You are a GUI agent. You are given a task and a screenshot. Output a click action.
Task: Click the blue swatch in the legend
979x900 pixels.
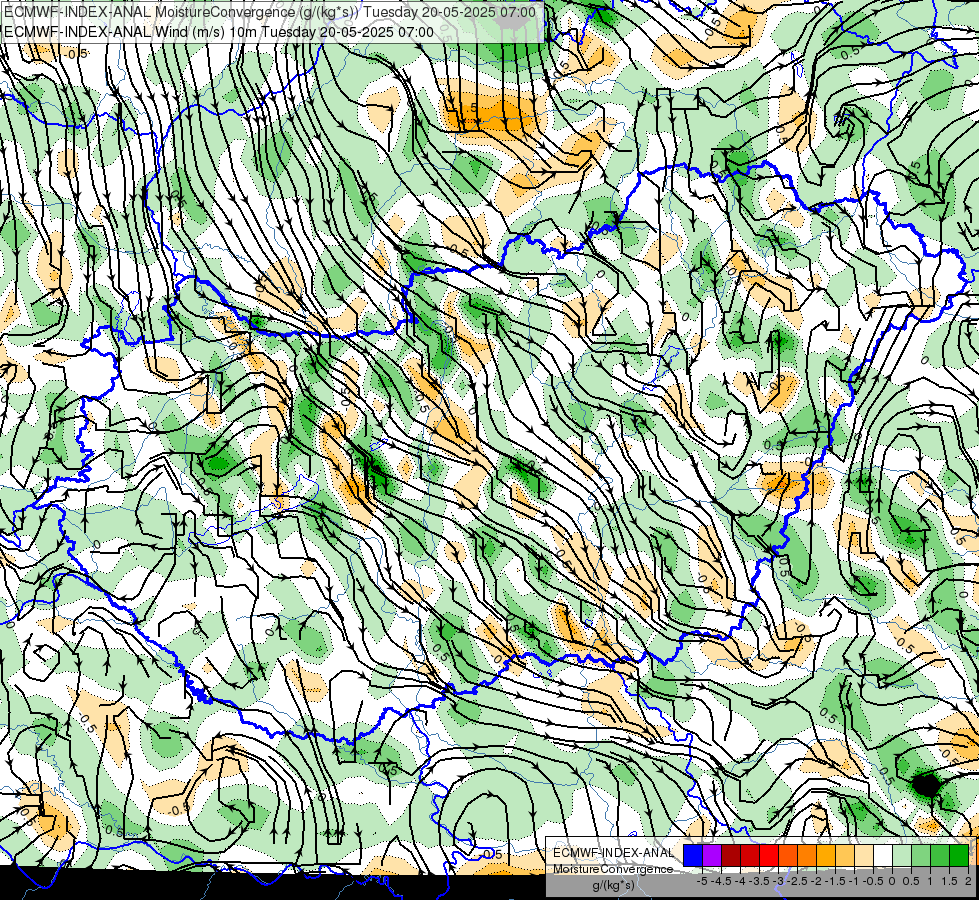(x=693, y=856)
